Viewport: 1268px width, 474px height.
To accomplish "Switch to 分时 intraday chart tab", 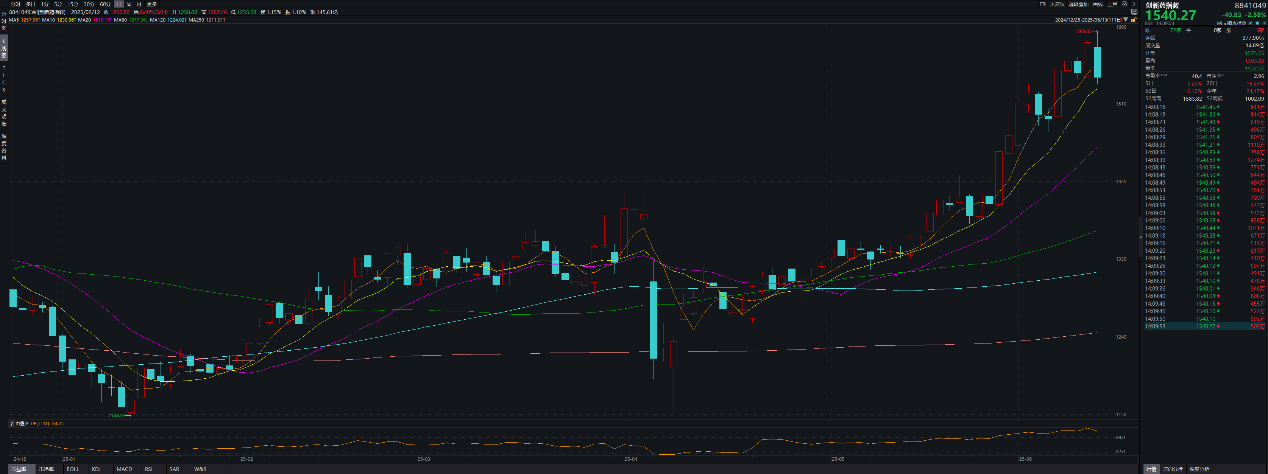I will pos(13,4).
